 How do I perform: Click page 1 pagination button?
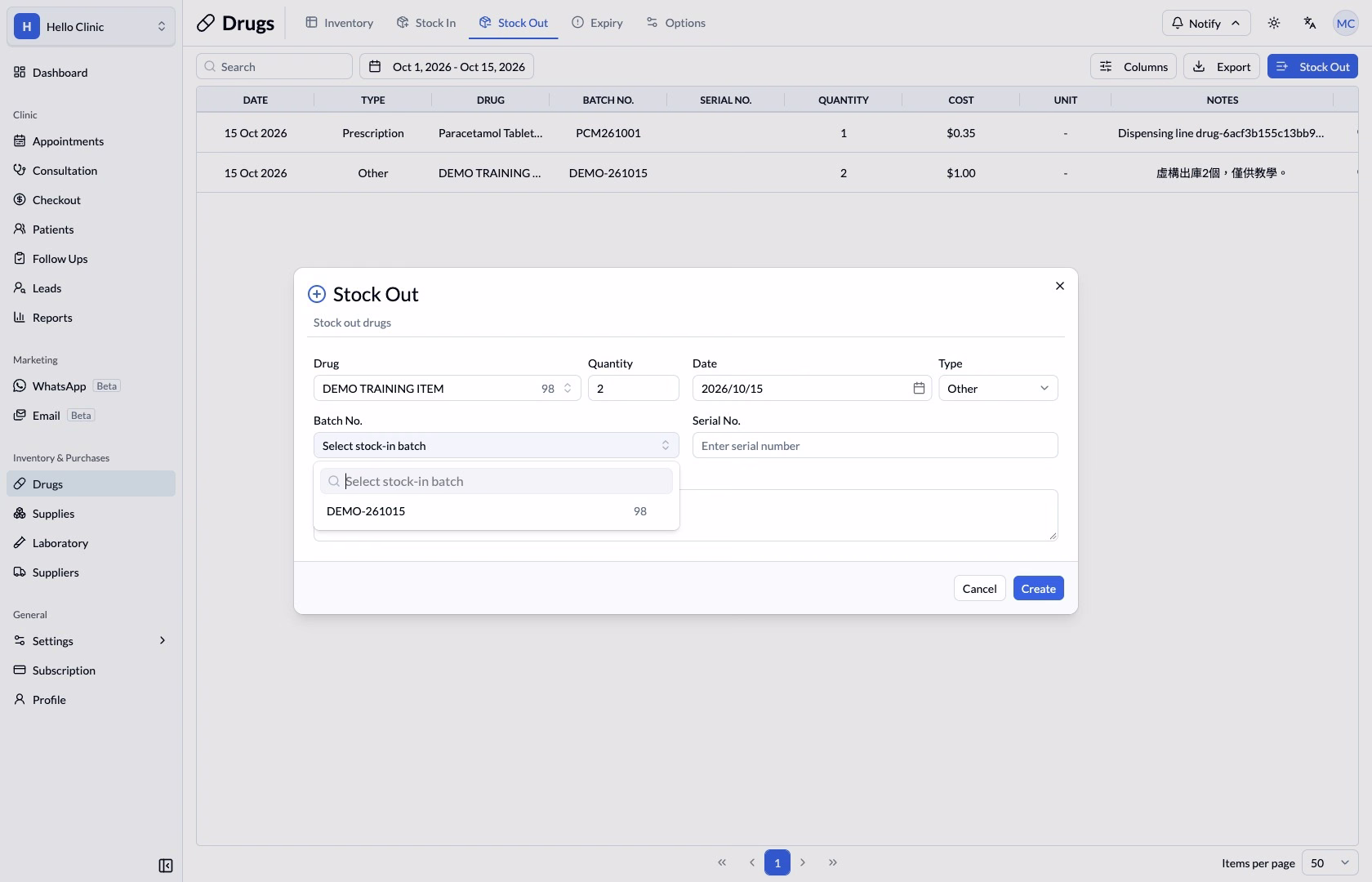(x=777, y=862)
